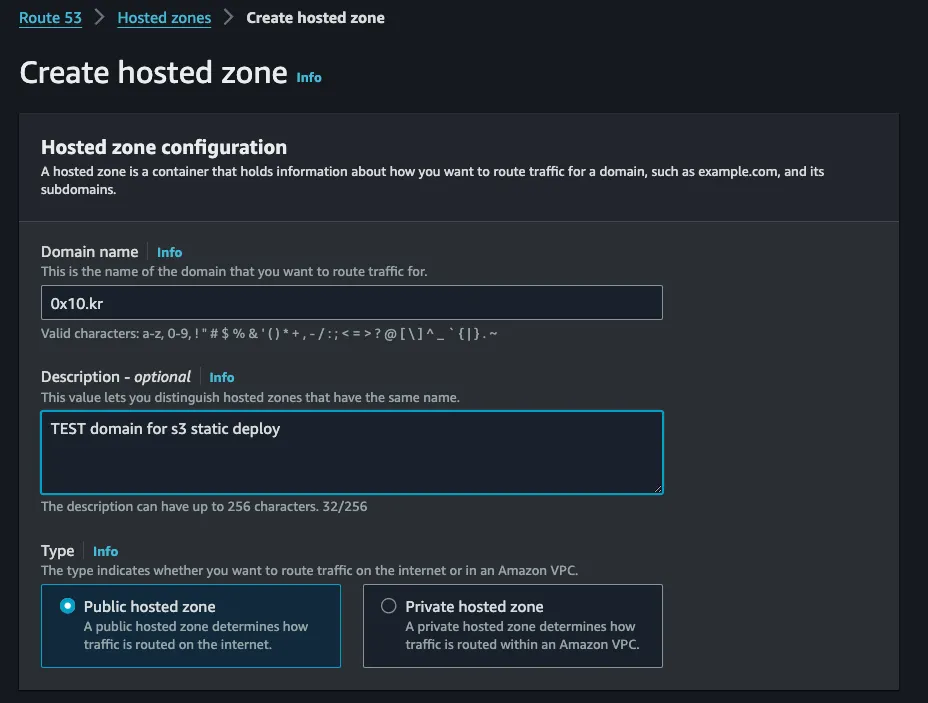The width and height of the screenshot is (928, 703).
Task: Open Info link beside Create hosted zone heading
Action: [309, 77]
